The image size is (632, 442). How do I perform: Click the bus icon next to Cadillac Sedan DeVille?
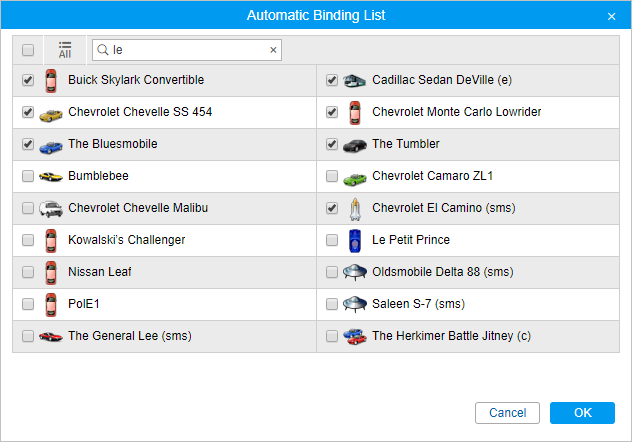[355, 80]
